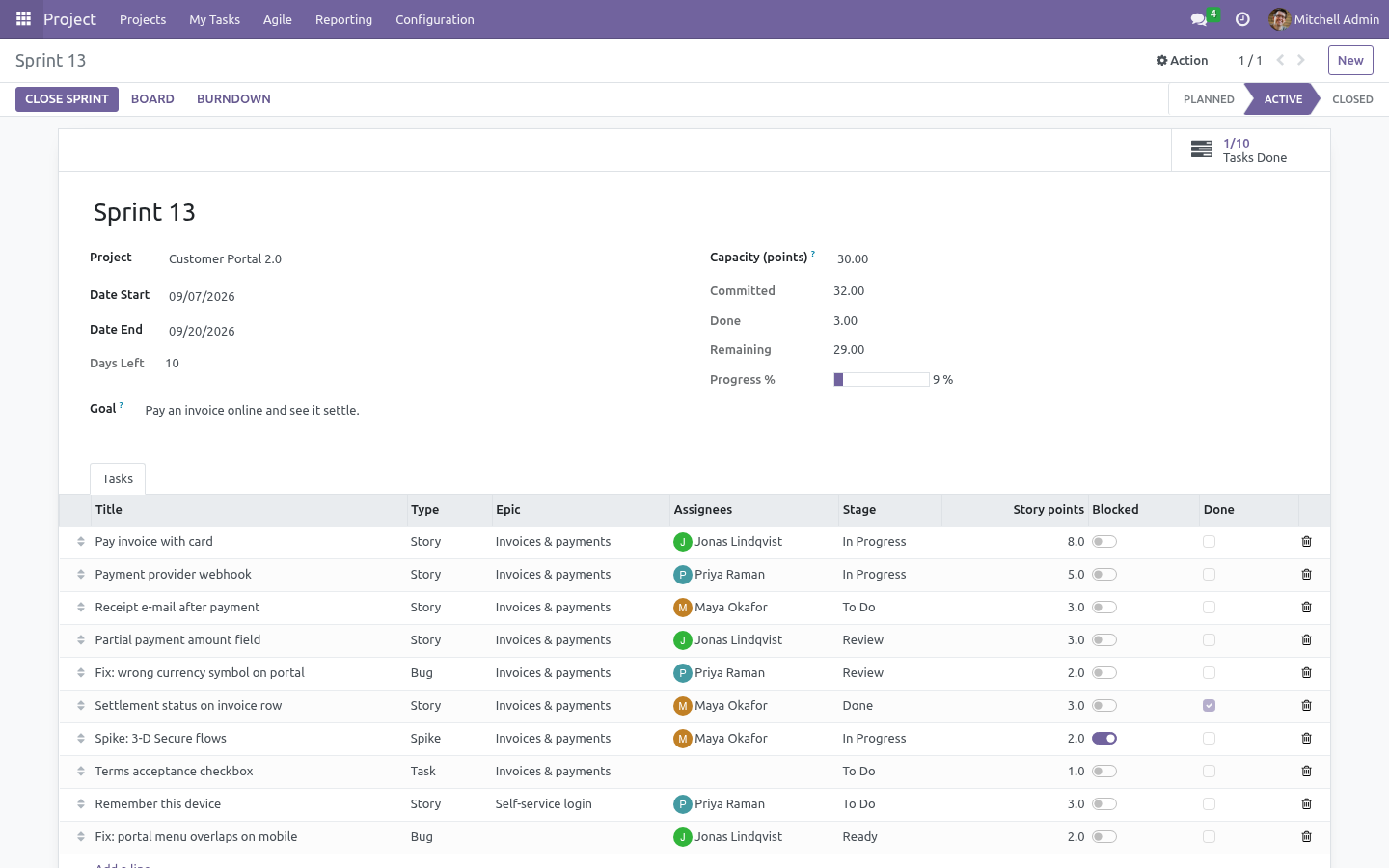
Task: Open the Agile menu
Action: click(x=278, y=19)
